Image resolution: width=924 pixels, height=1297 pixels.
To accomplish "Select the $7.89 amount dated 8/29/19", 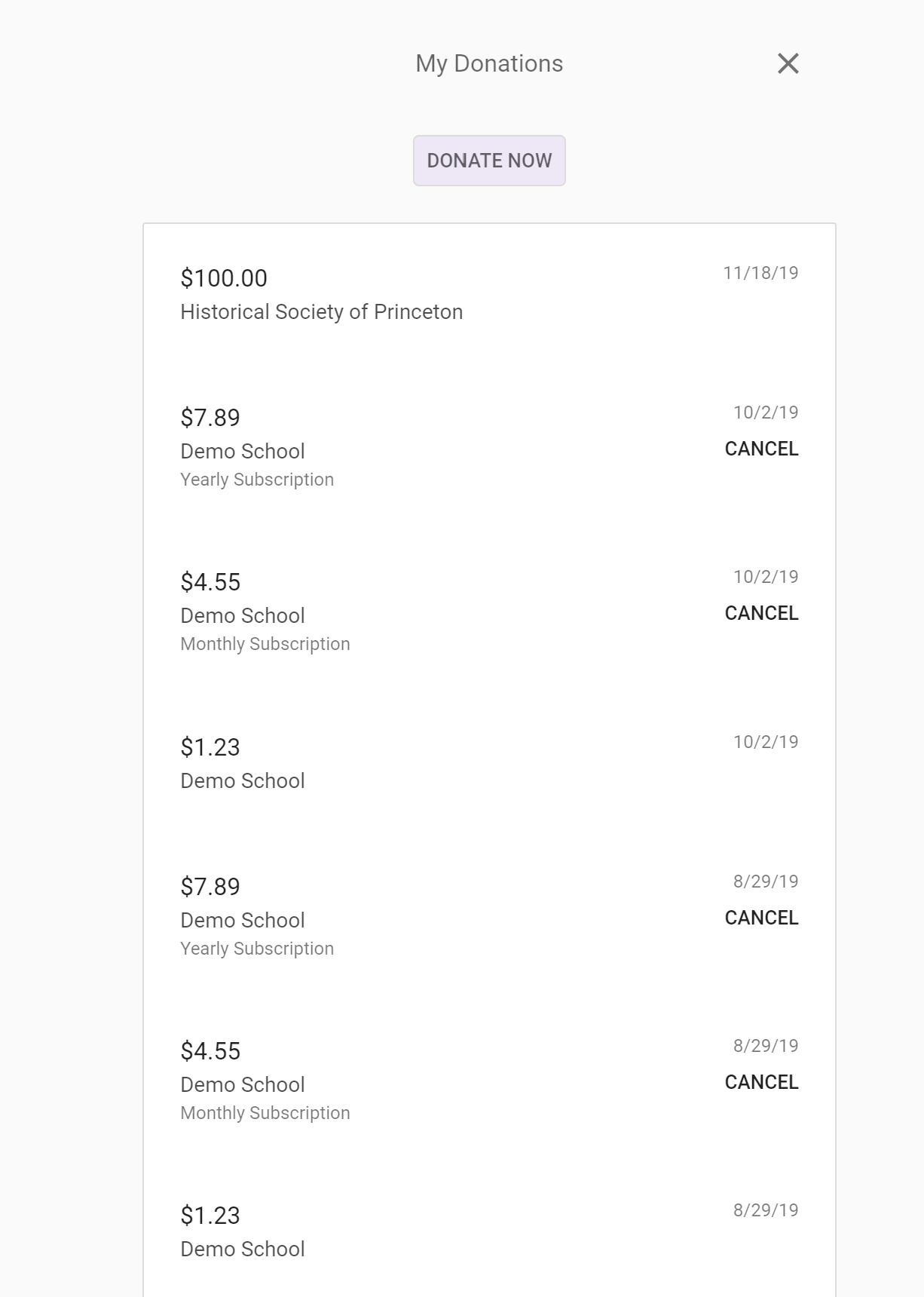I will (210, 887).
